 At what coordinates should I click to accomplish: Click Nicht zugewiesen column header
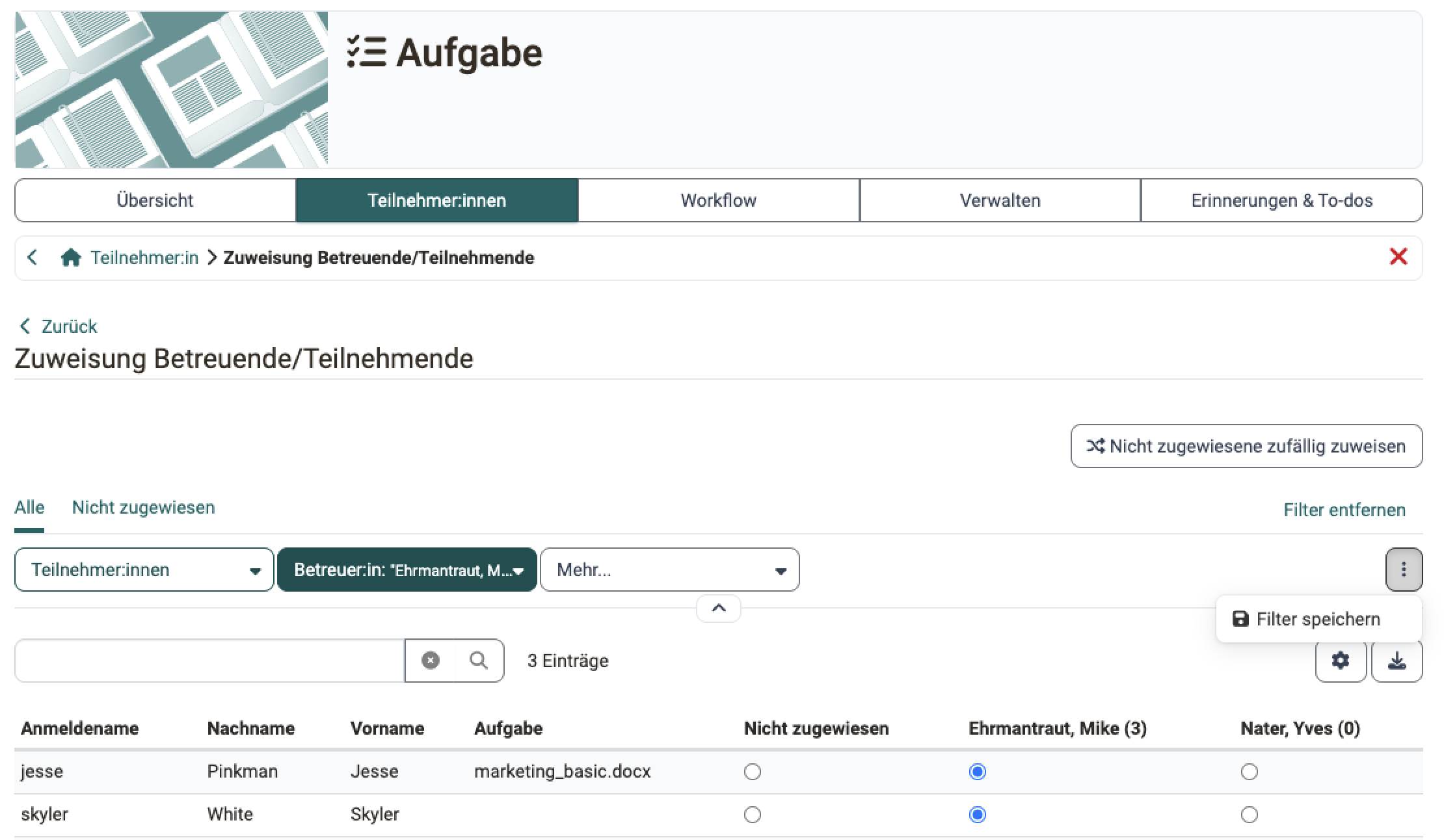pyautogui.click(x=816, y=728)
